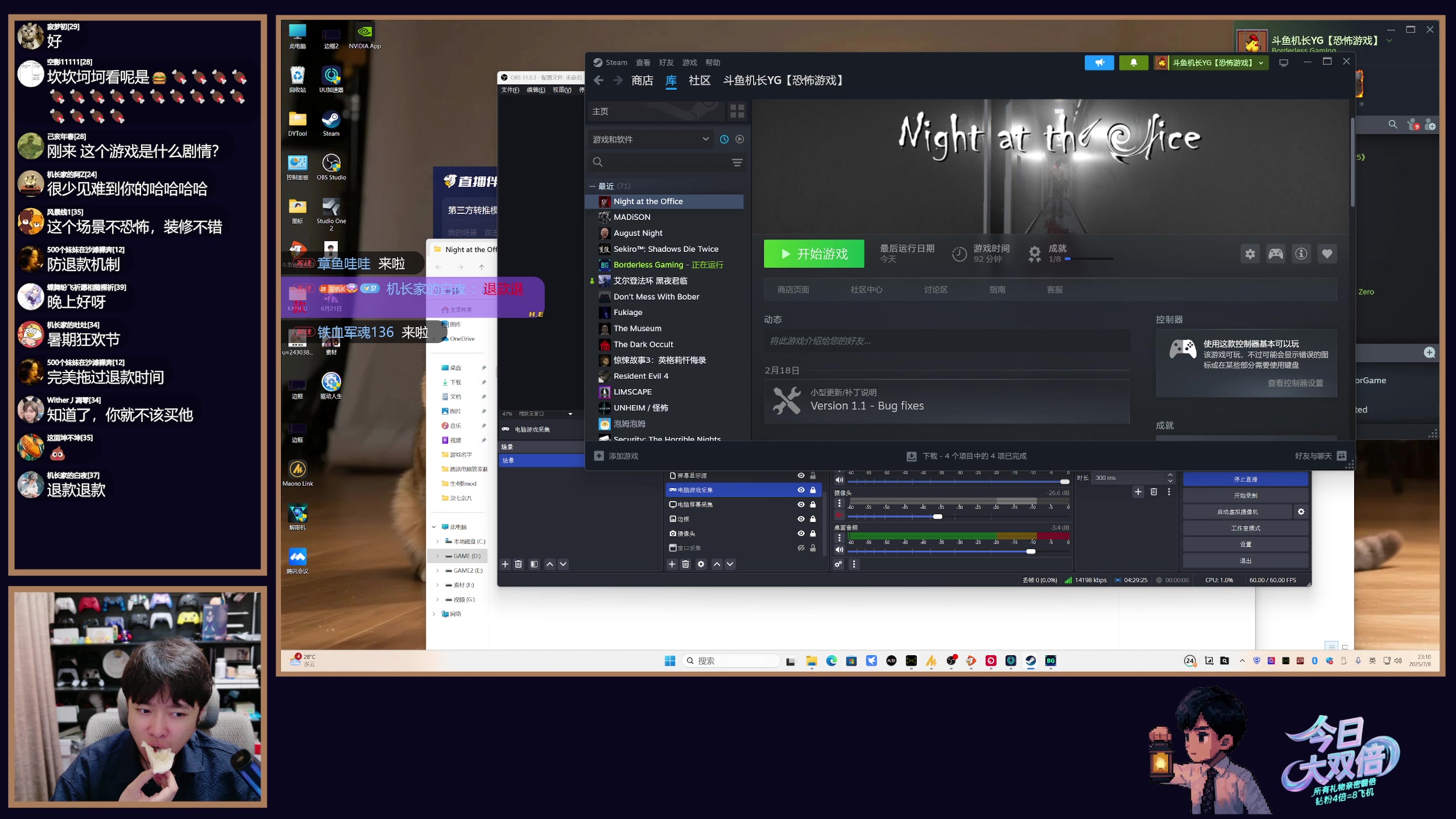Click 添加游戏 at Steam's bottom bar

tap(617, 456)
